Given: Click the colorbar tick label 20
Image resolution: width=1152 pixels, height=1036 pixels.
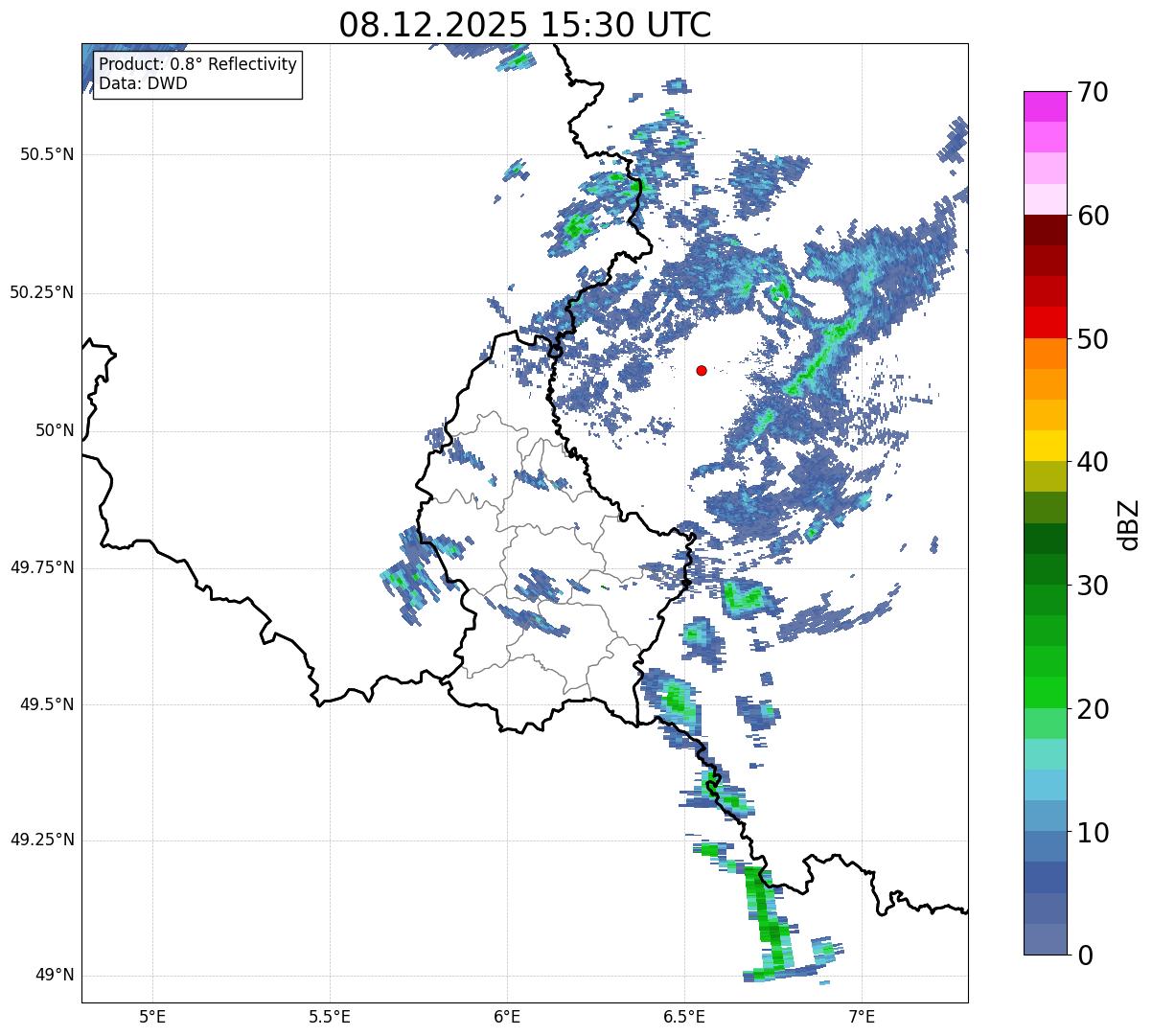Looking at the screenshot, I should coord(1093,709).
